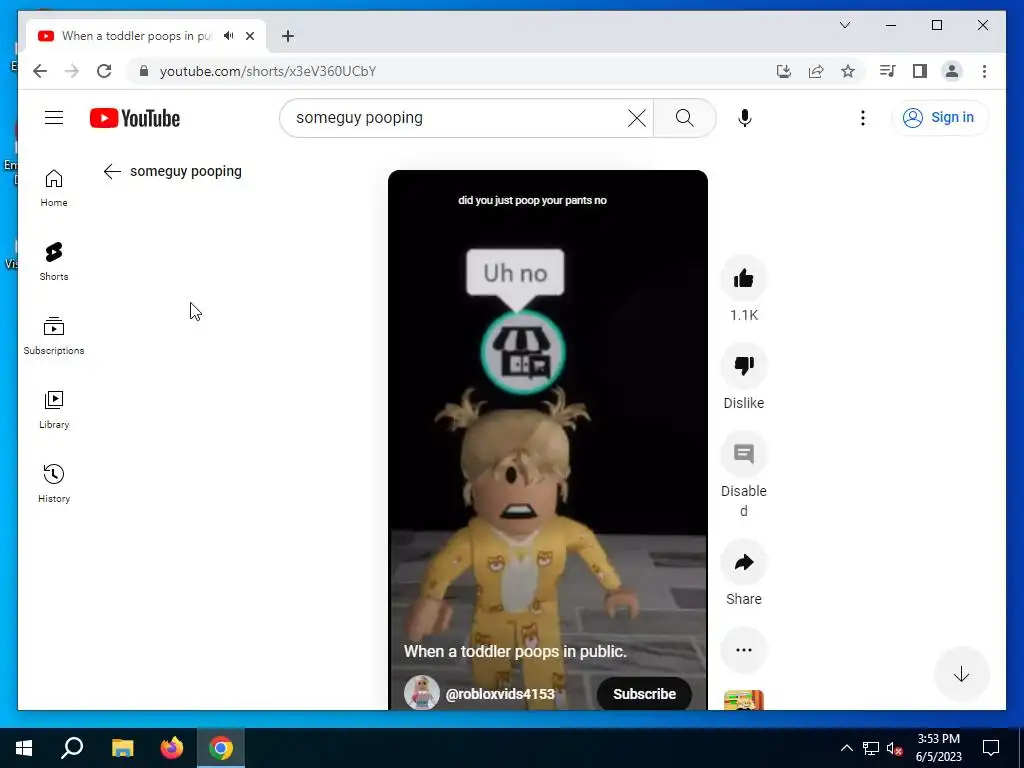Like the short with thumbs up
This screenshot has width=1024, height=768.
[744, 279]
